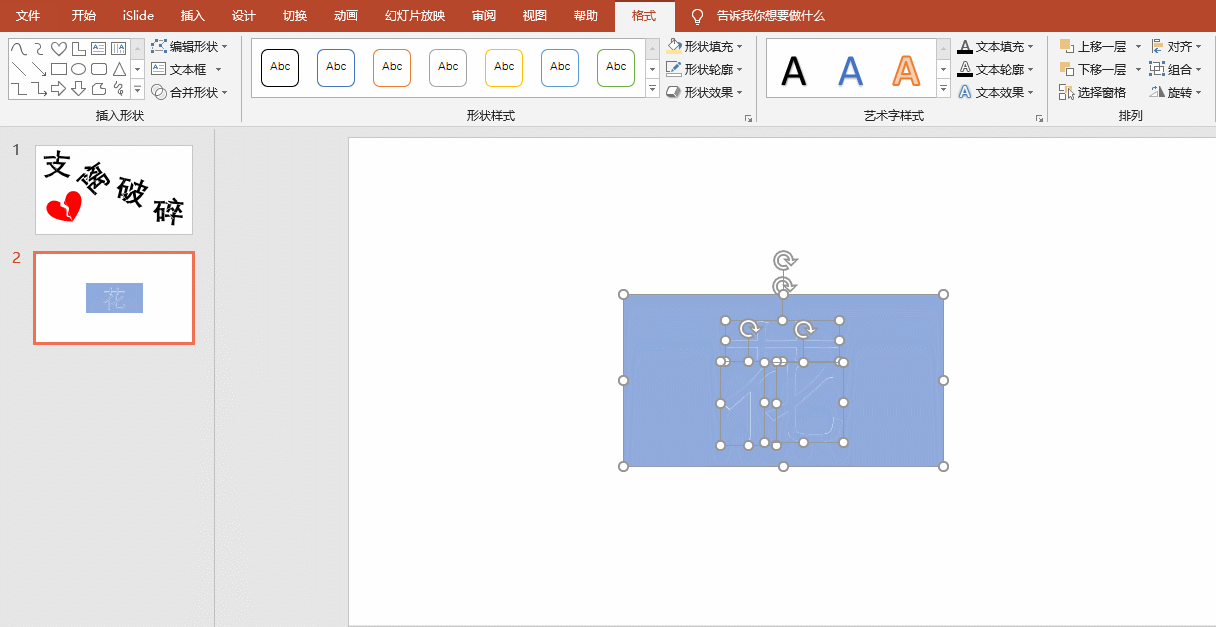Select the down block arrow shape
Viewport: 1216px width, 627px height.
click(x=79, y=89)
